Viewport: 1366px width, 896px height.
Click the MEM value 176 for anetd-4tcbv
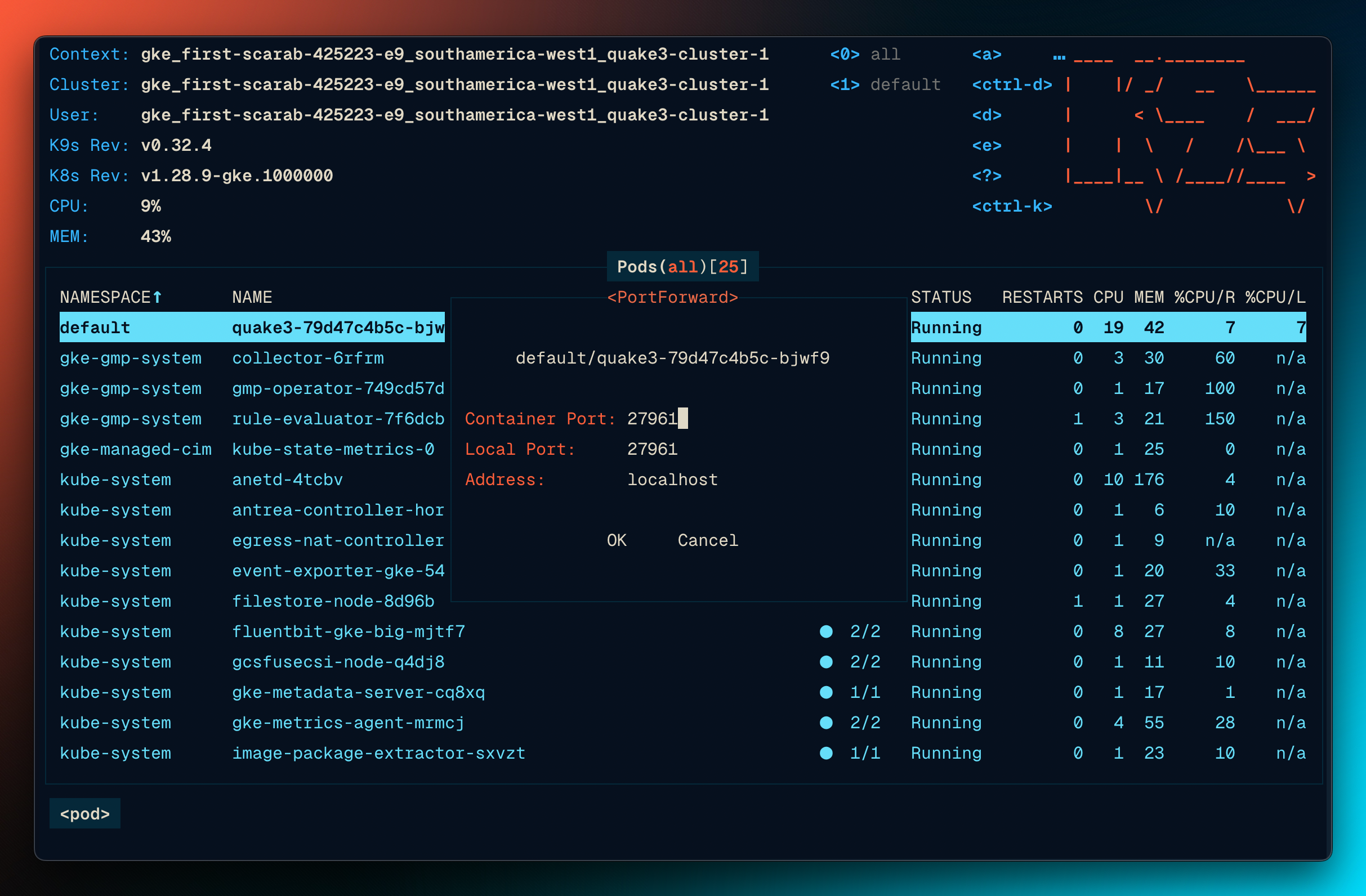point(1149,480)
